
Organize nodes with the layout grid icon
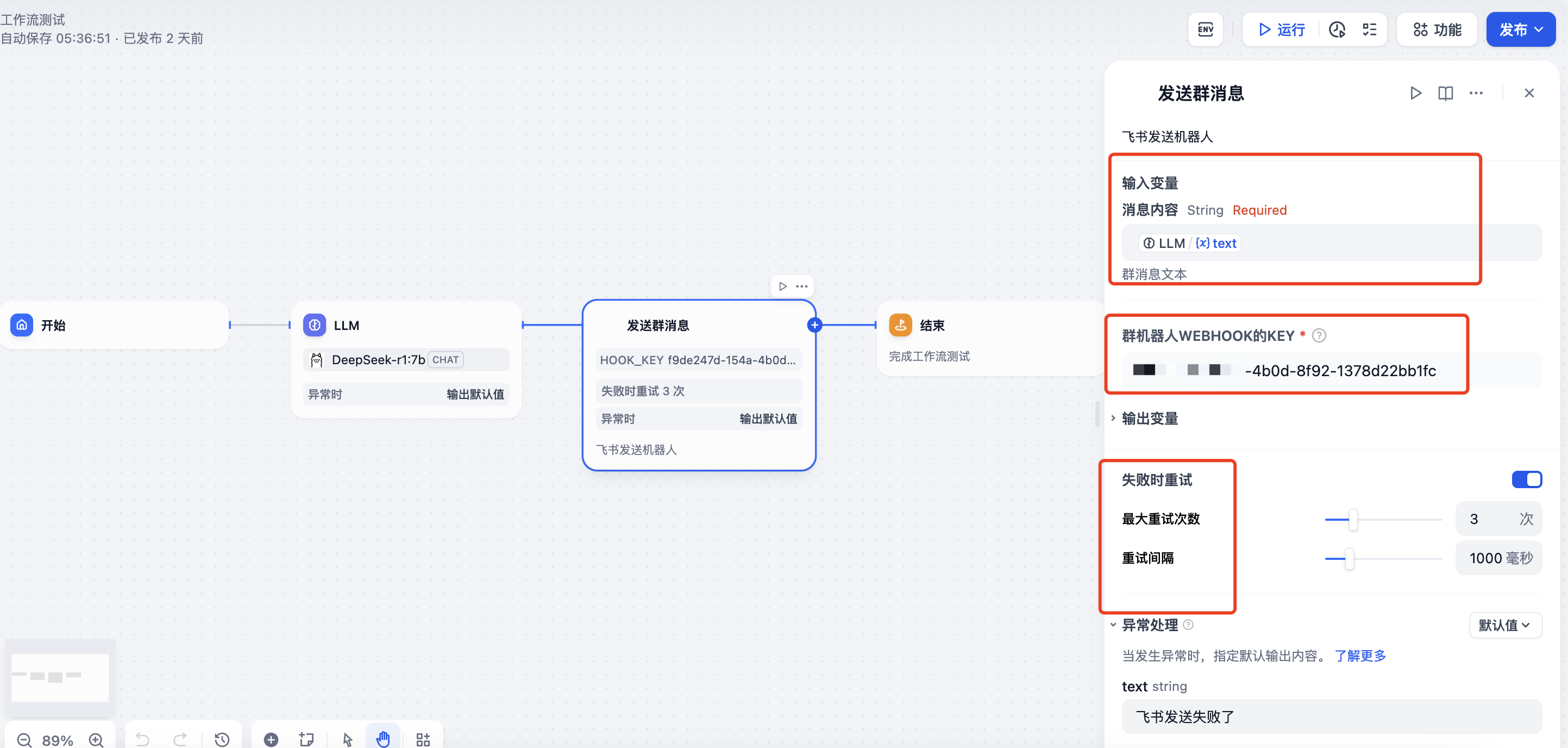(423, 739)
